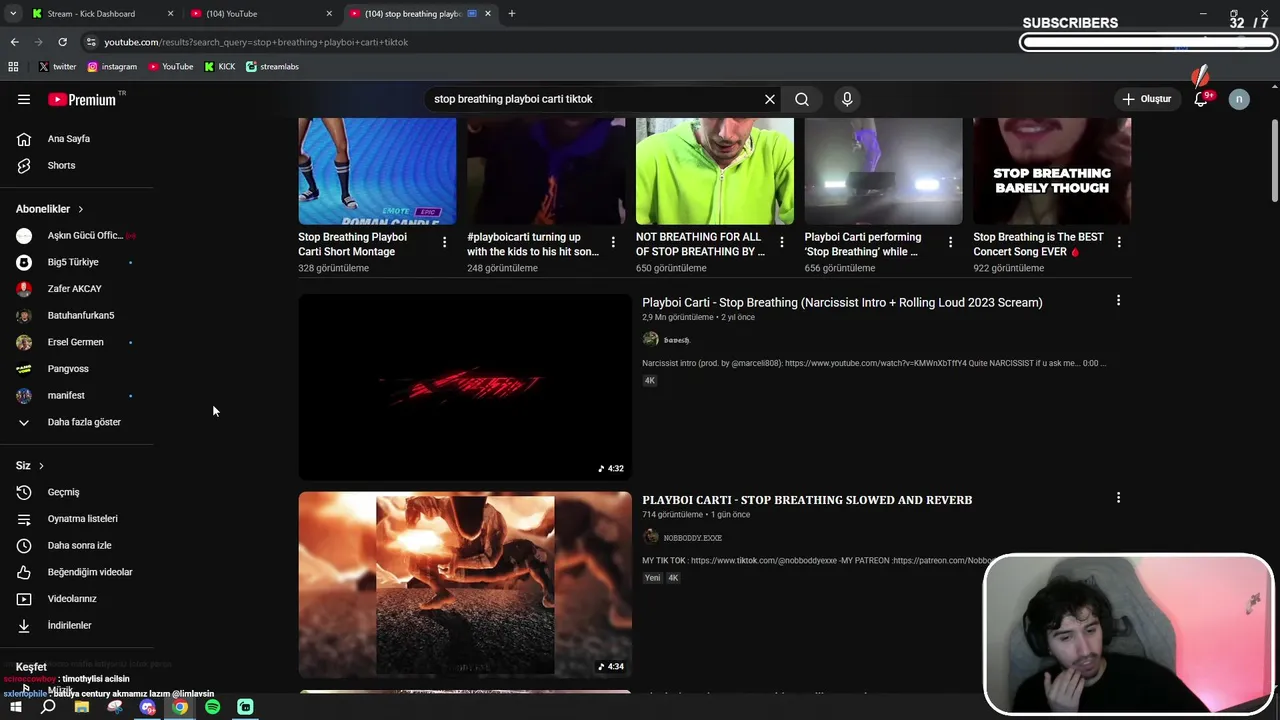Open the notifications bell
The height and width of the screenshot is (720, 1280).
[1201, 99]
